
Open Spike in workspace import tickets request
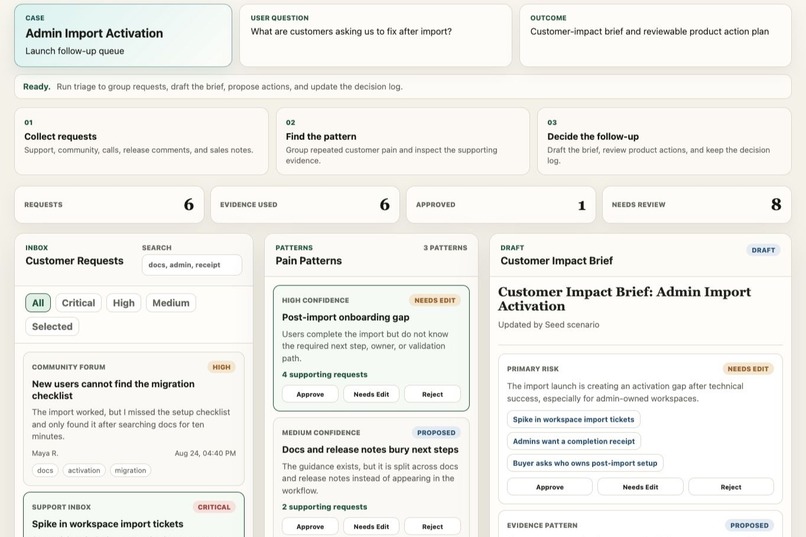(x=134, y=515)
